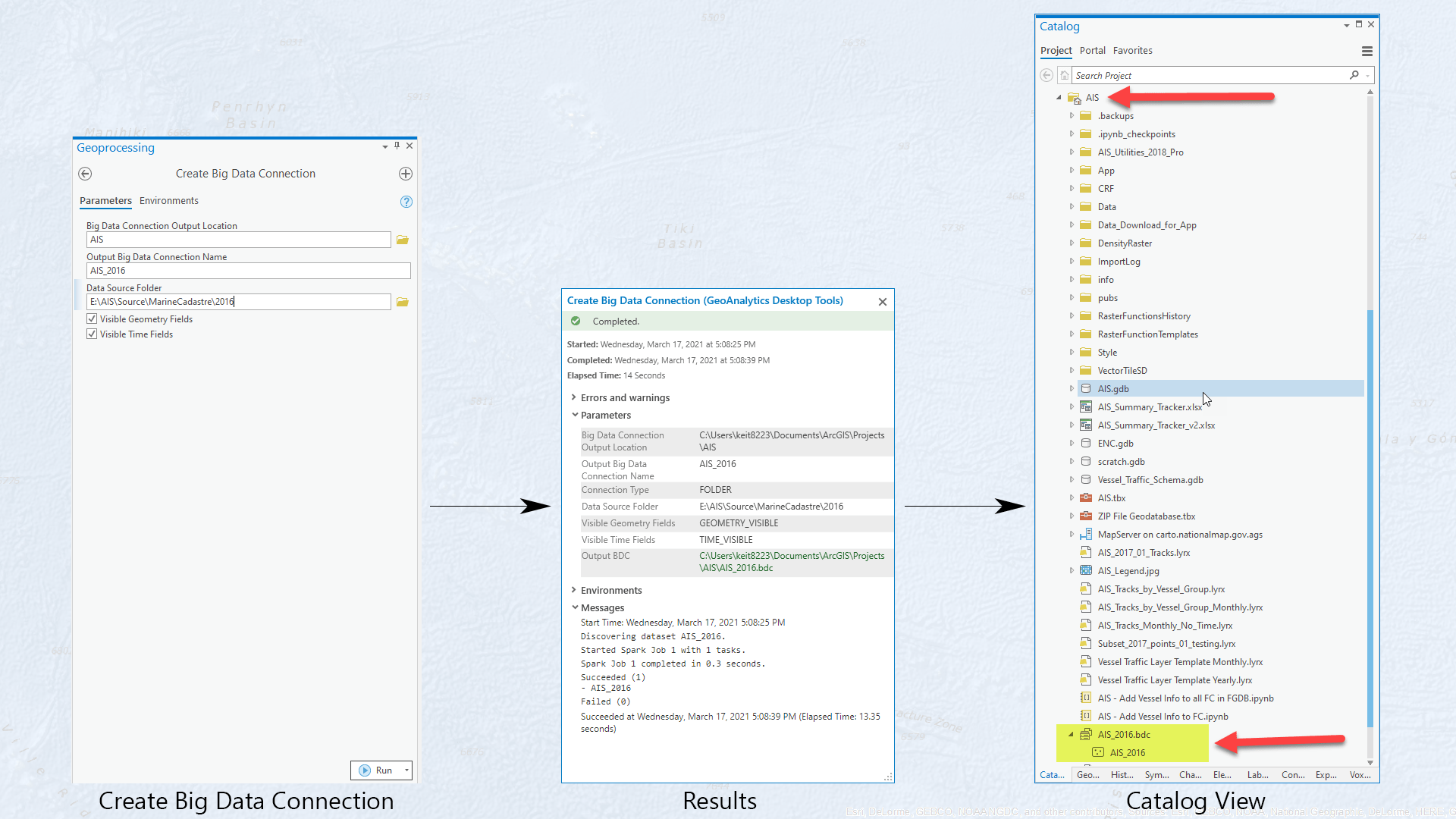Click the Parameters tab in Geoprocessing

pyautogui.click(x=105, y=200)
